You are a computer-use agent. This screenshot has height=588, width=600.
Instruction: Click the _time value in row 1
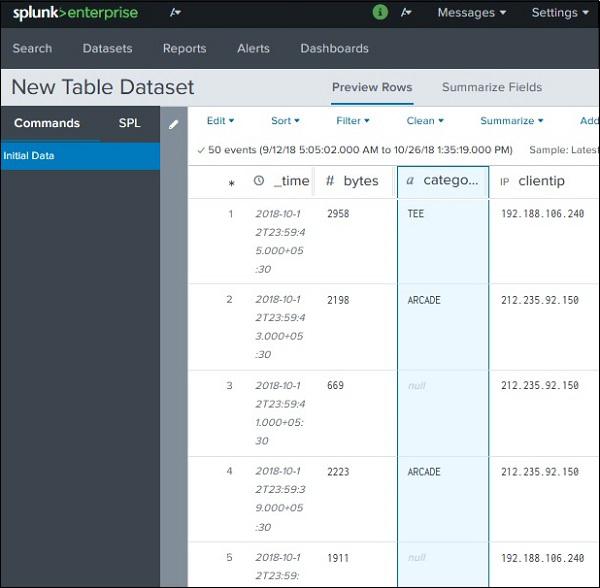click(x=280, y=241)
